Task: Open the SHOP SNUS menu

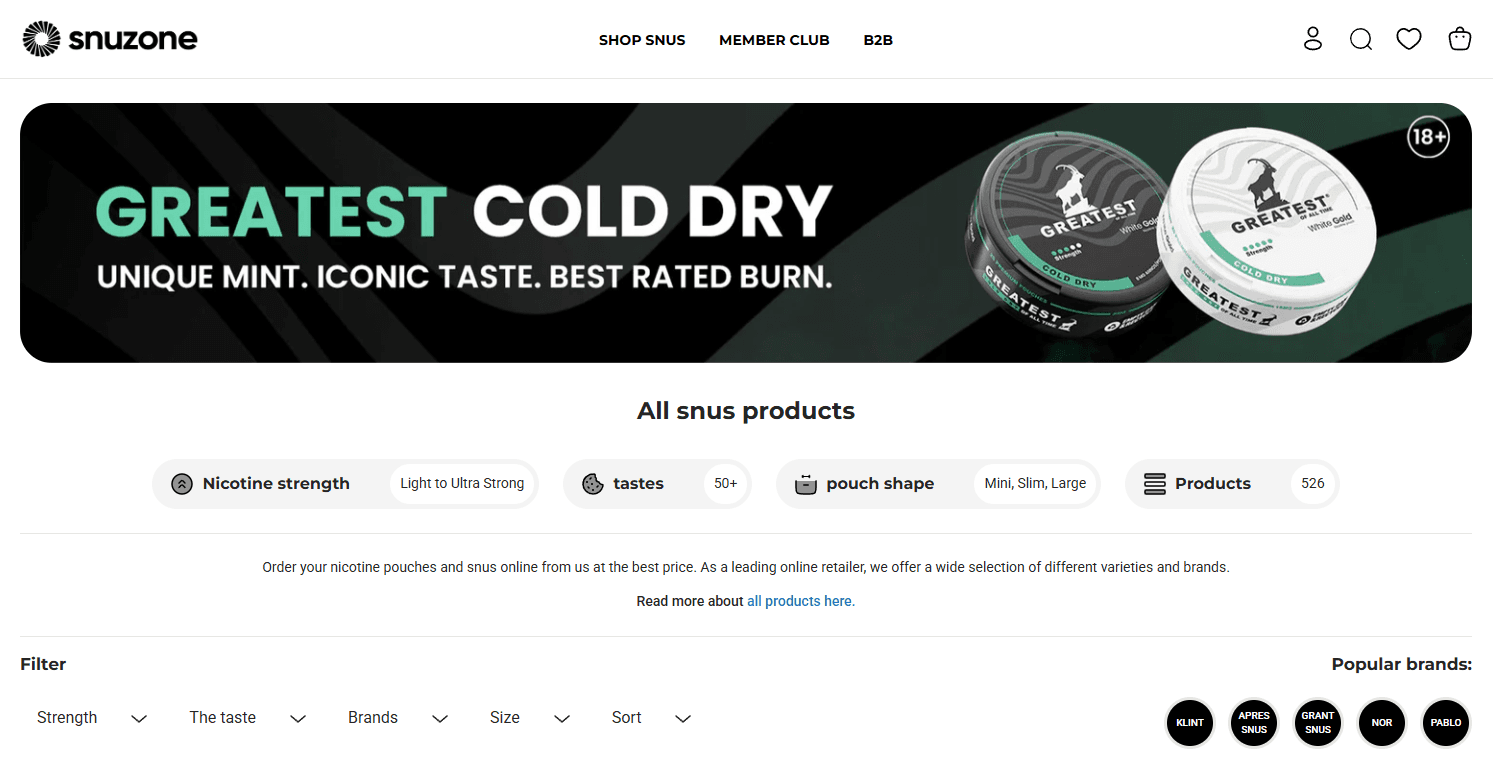Action: click(642, 41)
